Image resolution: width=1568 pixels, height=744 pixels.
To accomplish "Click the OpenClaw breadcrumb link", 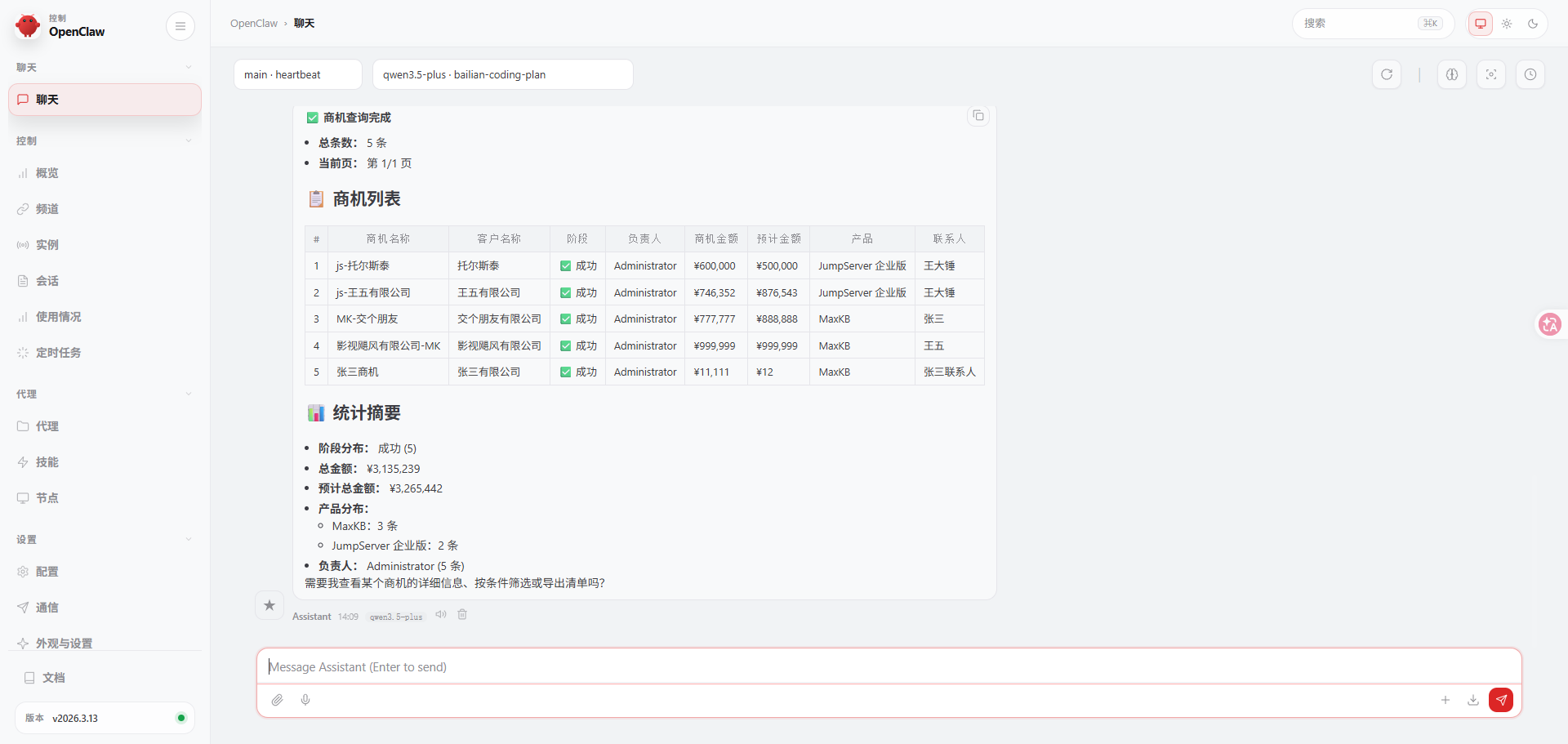I will pos(253,24).
